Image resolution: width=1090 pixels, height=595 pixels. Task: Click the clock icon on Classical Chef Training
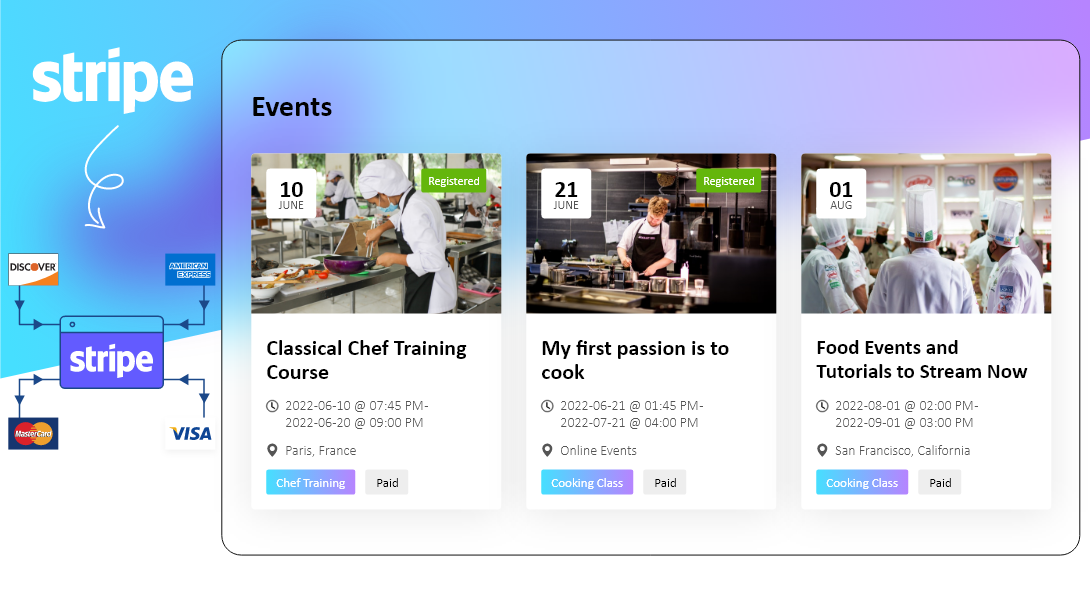(273, 406)
